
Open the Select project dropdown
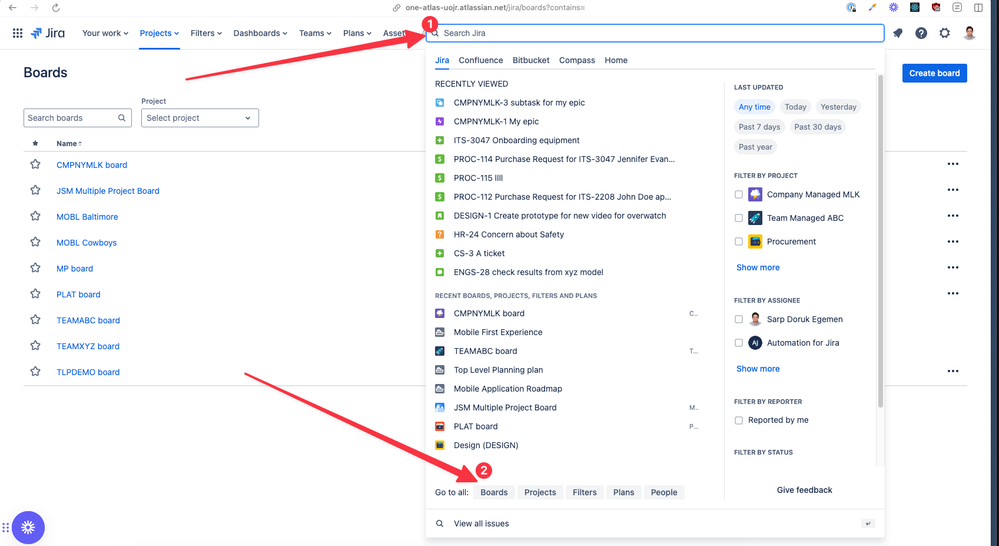pyautogui.click(x=199, y=118)
